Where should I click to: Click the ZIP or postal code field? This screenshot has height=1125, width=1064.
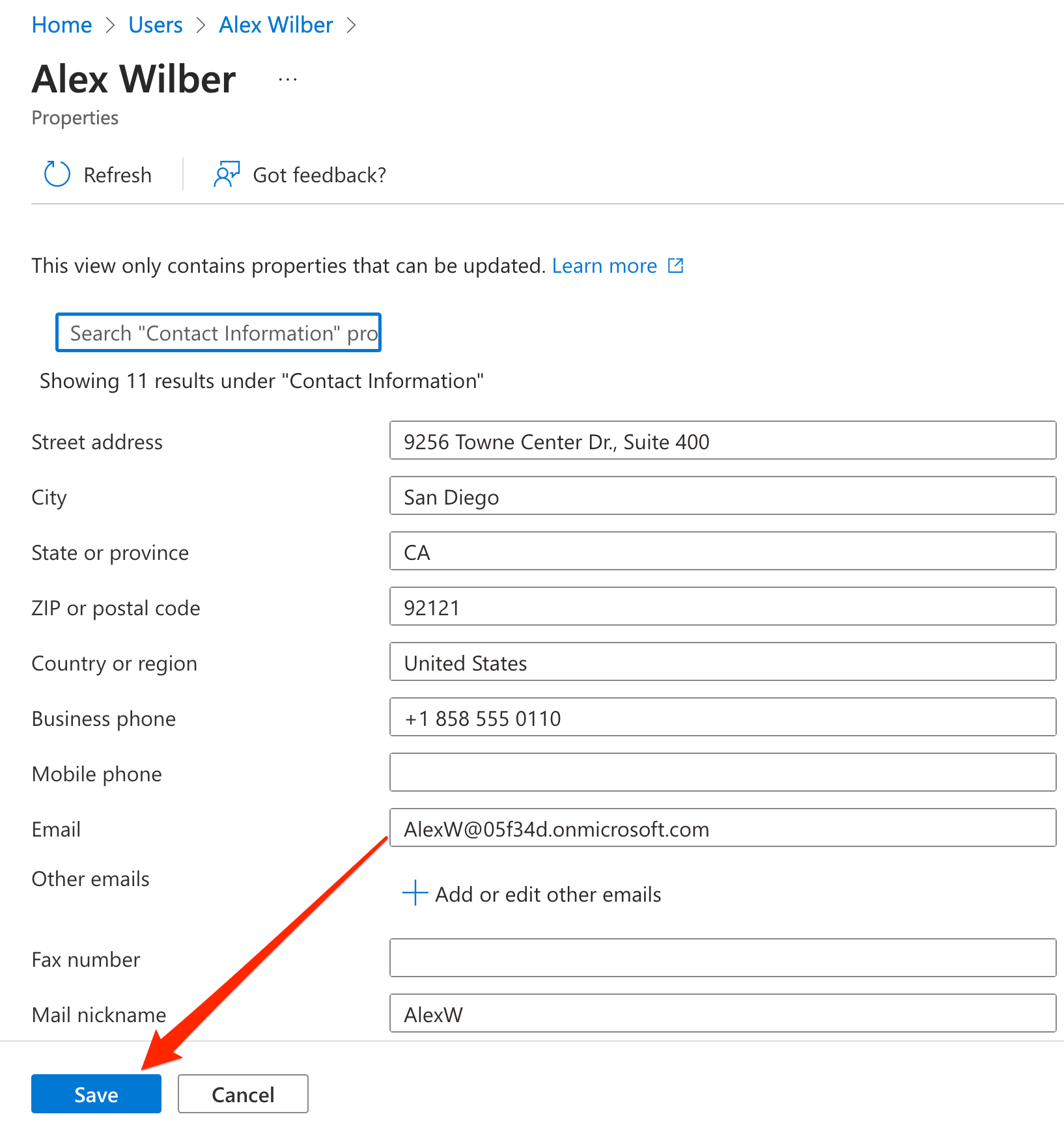point(722,607)
